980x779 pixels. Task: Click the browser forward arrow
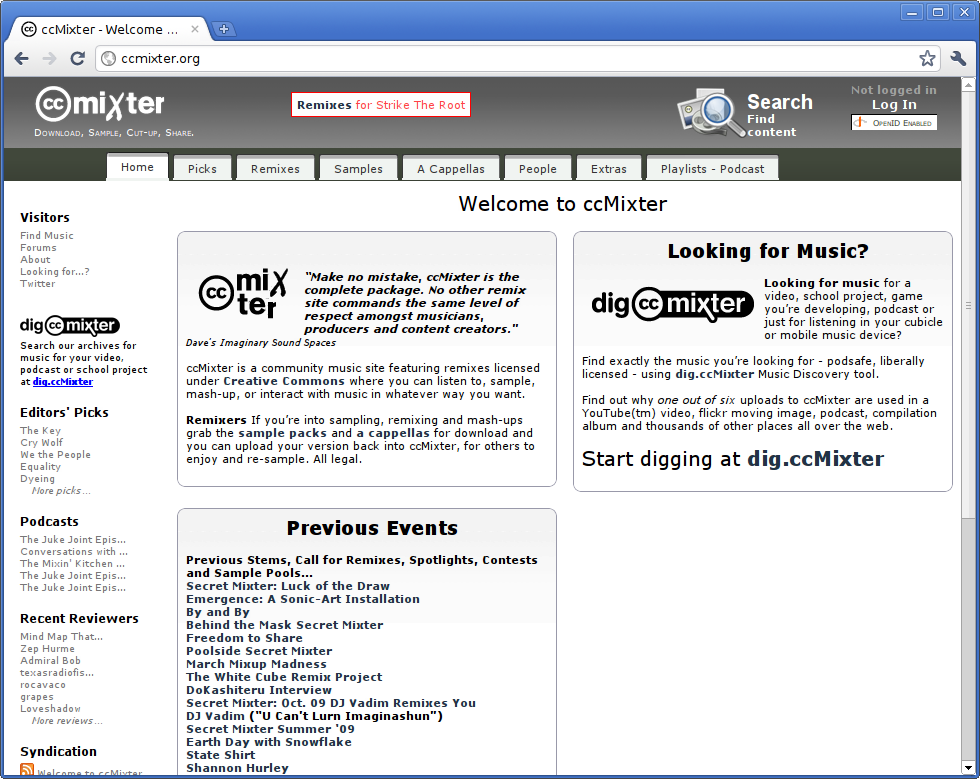(x=49, y=59)
